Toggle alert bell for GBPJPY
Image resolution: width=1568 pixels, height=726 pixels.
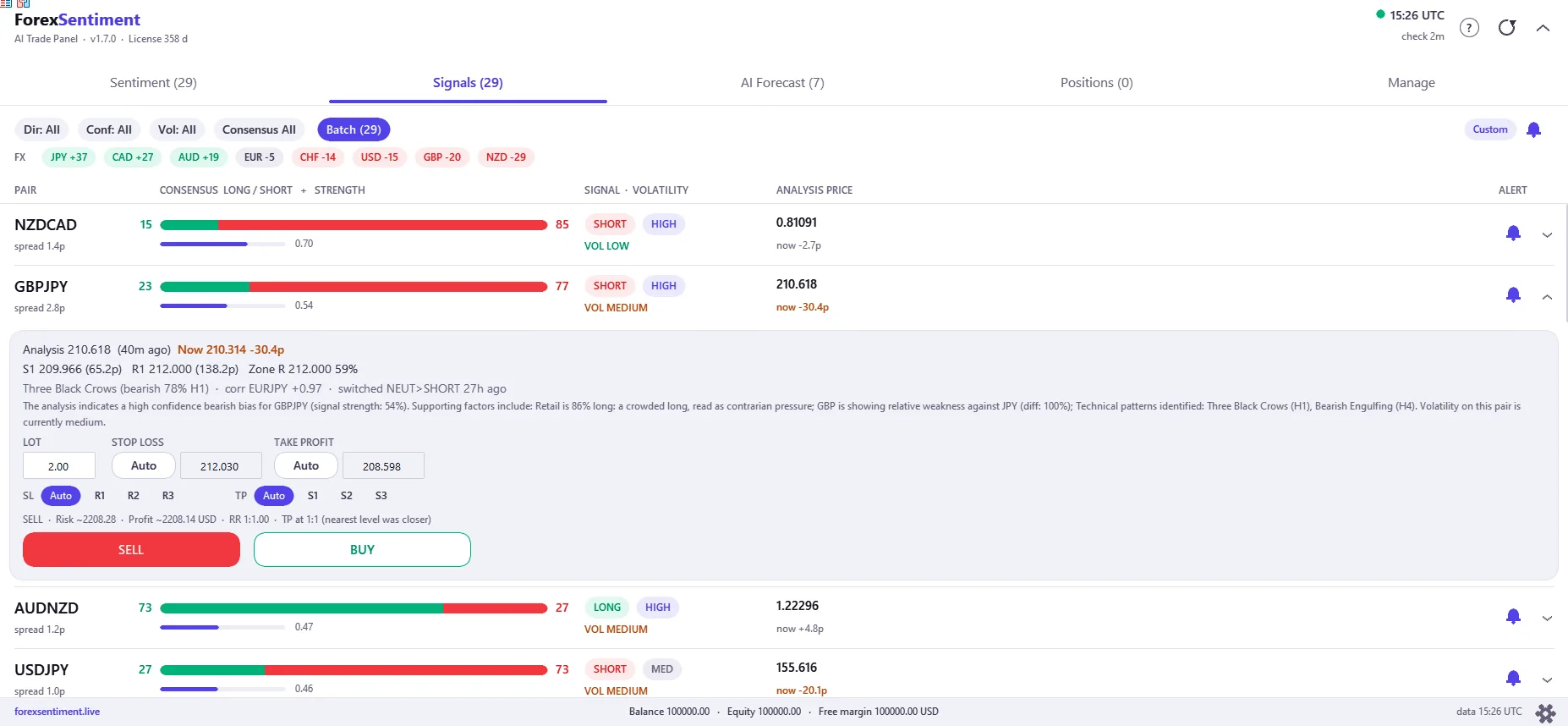pyautogui.click(x=1513, y=294)
